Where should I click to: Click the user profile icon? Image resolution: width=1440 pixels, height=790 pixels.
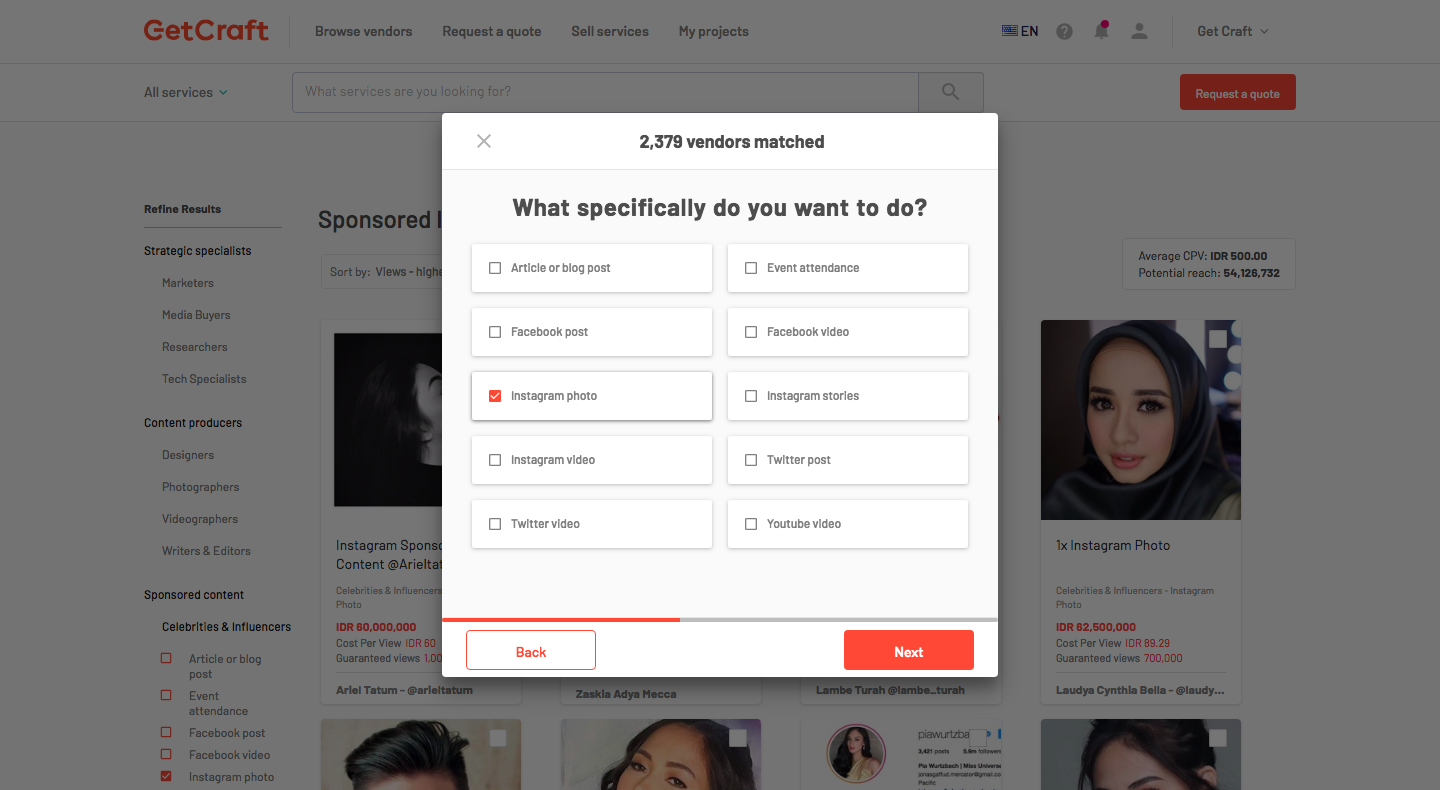[x=1139, y=31]
